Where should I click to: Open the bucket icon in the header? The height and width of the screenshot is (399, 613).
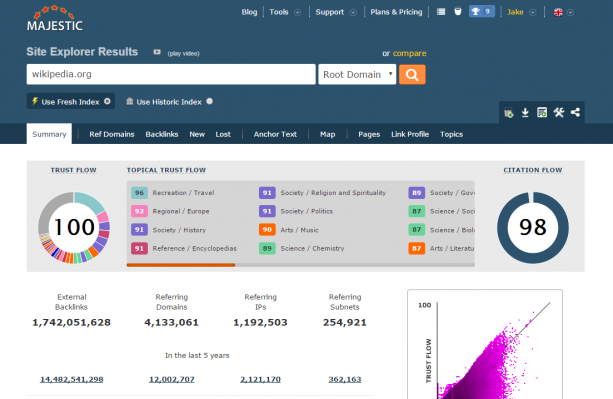458,11
